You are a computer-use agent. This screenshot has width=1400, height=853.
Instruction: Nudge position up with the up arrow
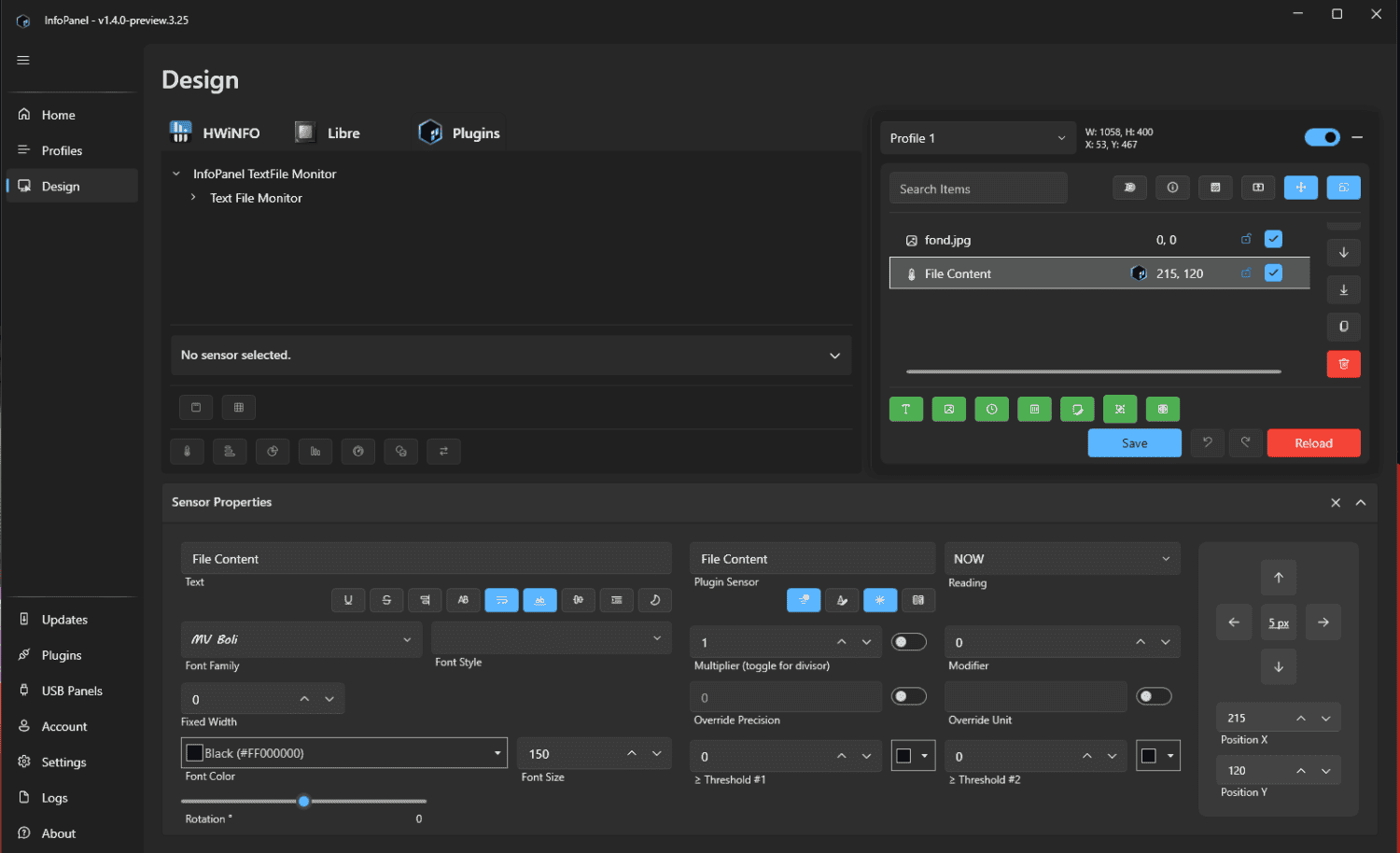point(1279,578)
